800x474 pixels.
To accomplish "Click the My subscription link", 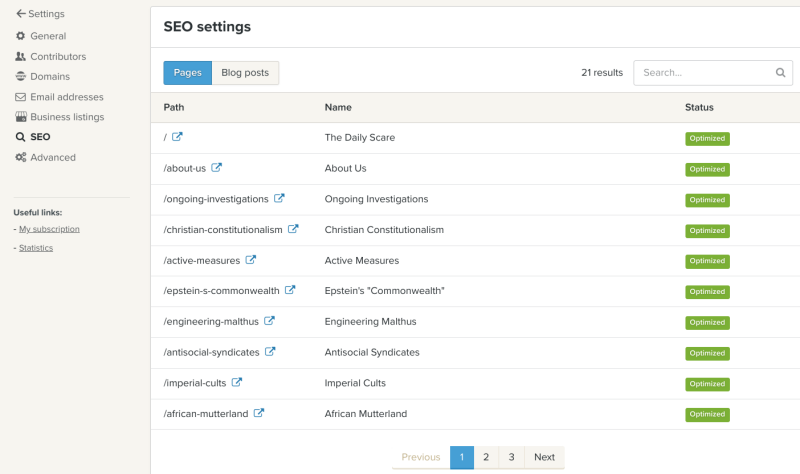I will coord(49,229).
